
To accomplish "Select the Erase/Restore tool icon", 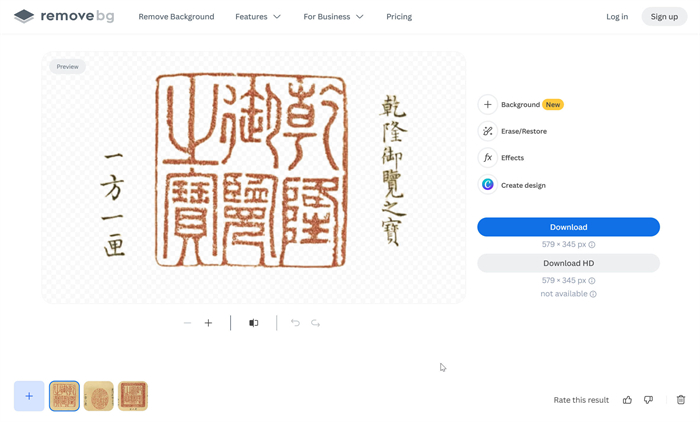I will (488, 131).
